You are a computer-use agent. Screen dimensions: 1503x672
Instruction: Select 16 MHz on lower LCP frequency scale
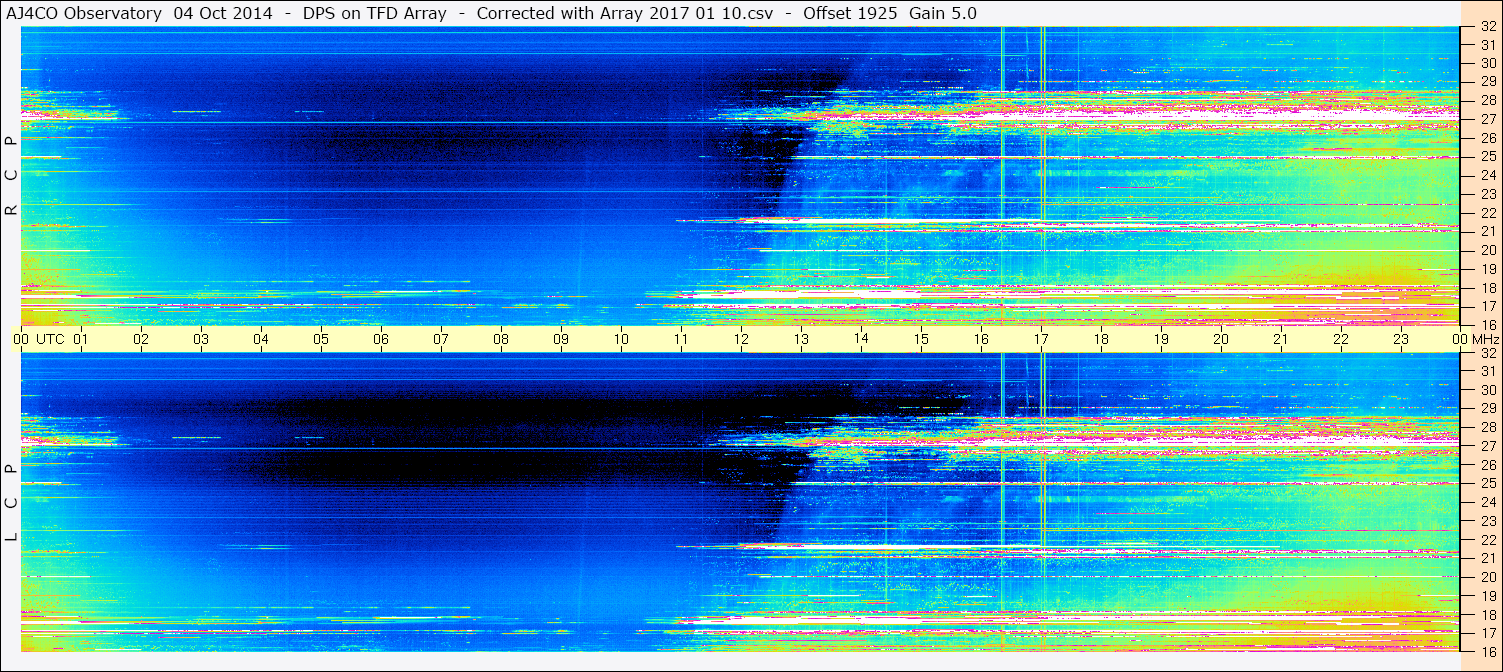[1487, 651]
